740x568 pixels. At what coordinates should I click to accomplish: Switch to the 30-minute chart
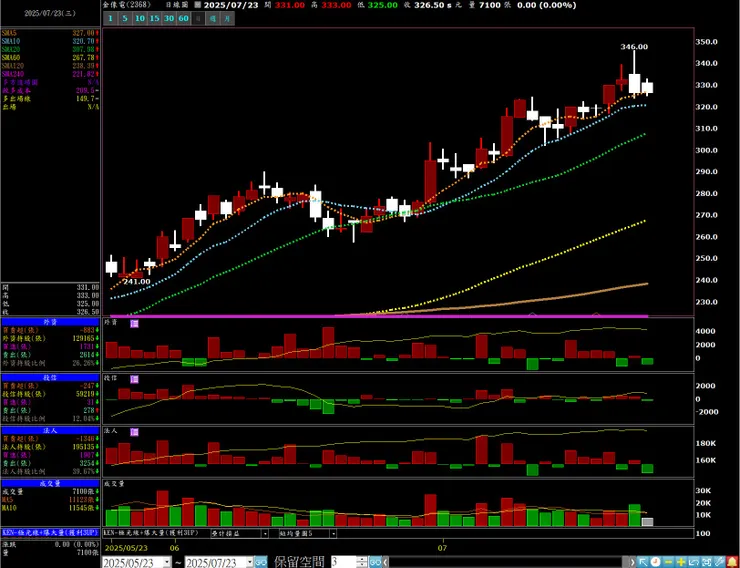pos(169,18)
